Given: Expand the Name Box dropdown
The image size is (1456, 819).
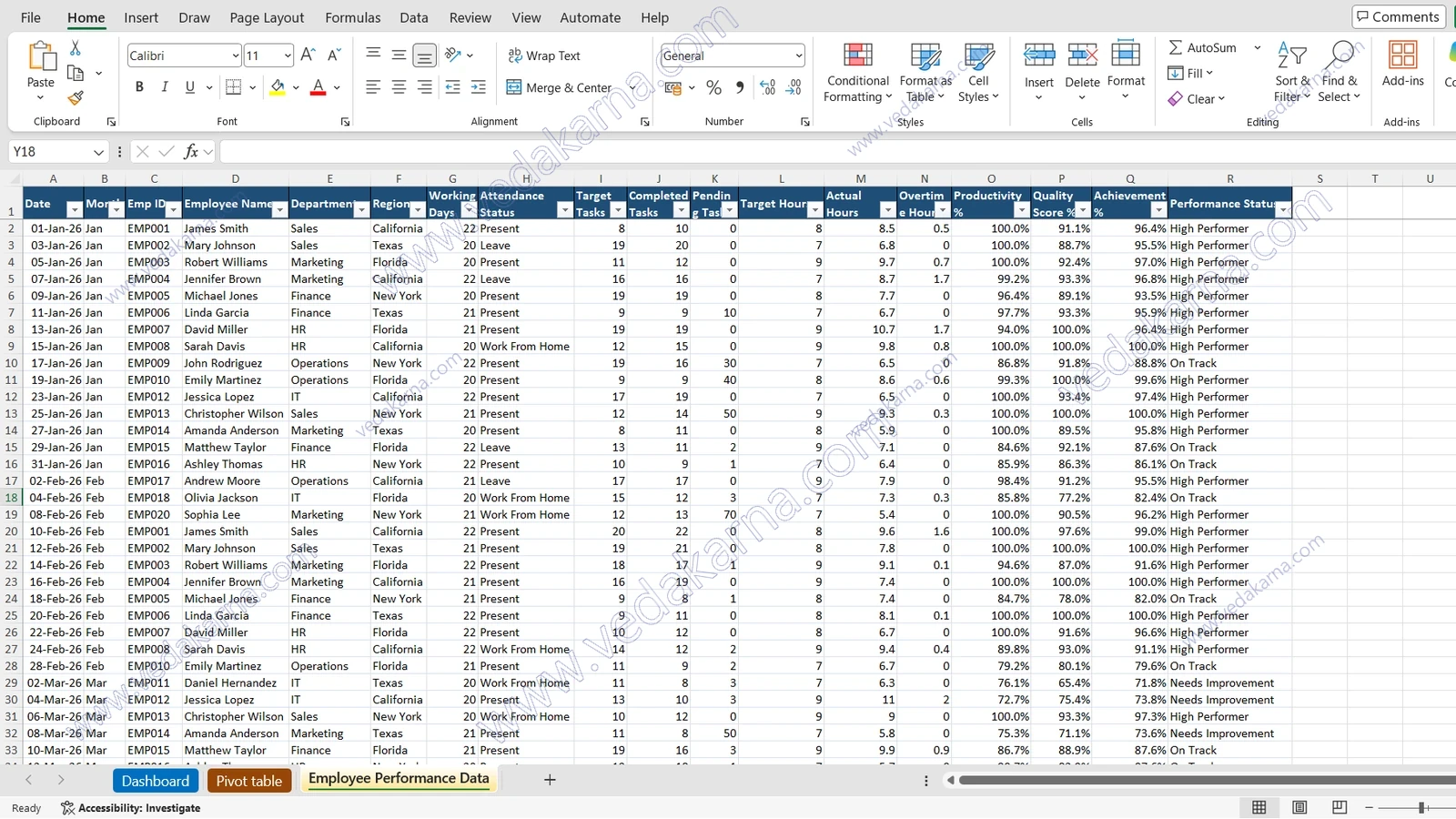Looking at the screenshot, I should (x=98, y=152).
